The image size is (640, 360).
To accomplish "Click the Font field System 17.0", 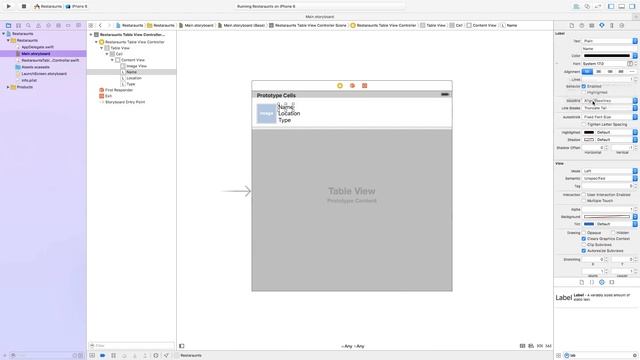I will click(x=604, y=64).
